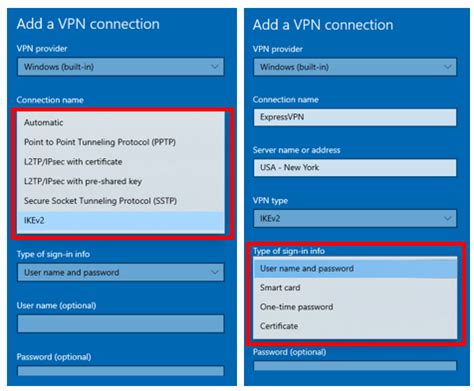Choose Point to Point Tunneling Protocol (PPTP)
Viewport: 474px width, 391px height.
[x=121, y=142]
